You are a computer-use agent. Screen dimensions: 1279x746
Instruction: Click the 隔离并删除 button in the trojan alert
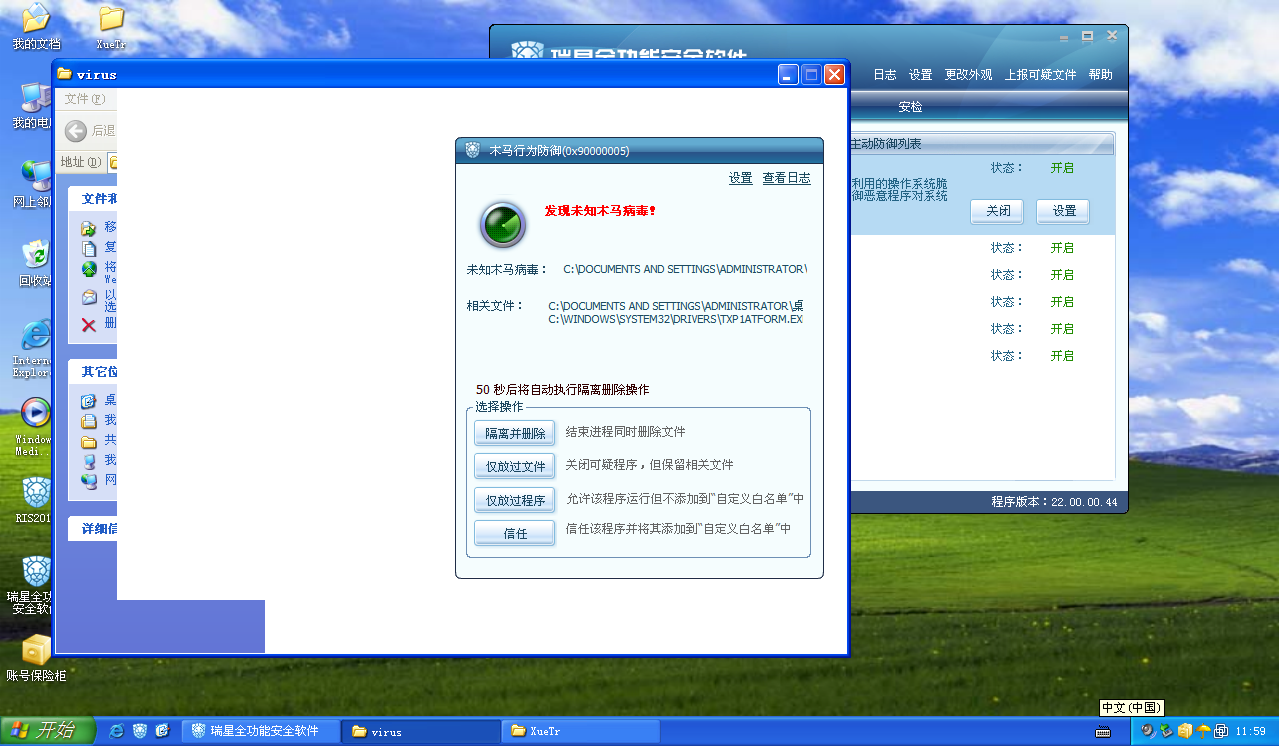click(515, 433)
